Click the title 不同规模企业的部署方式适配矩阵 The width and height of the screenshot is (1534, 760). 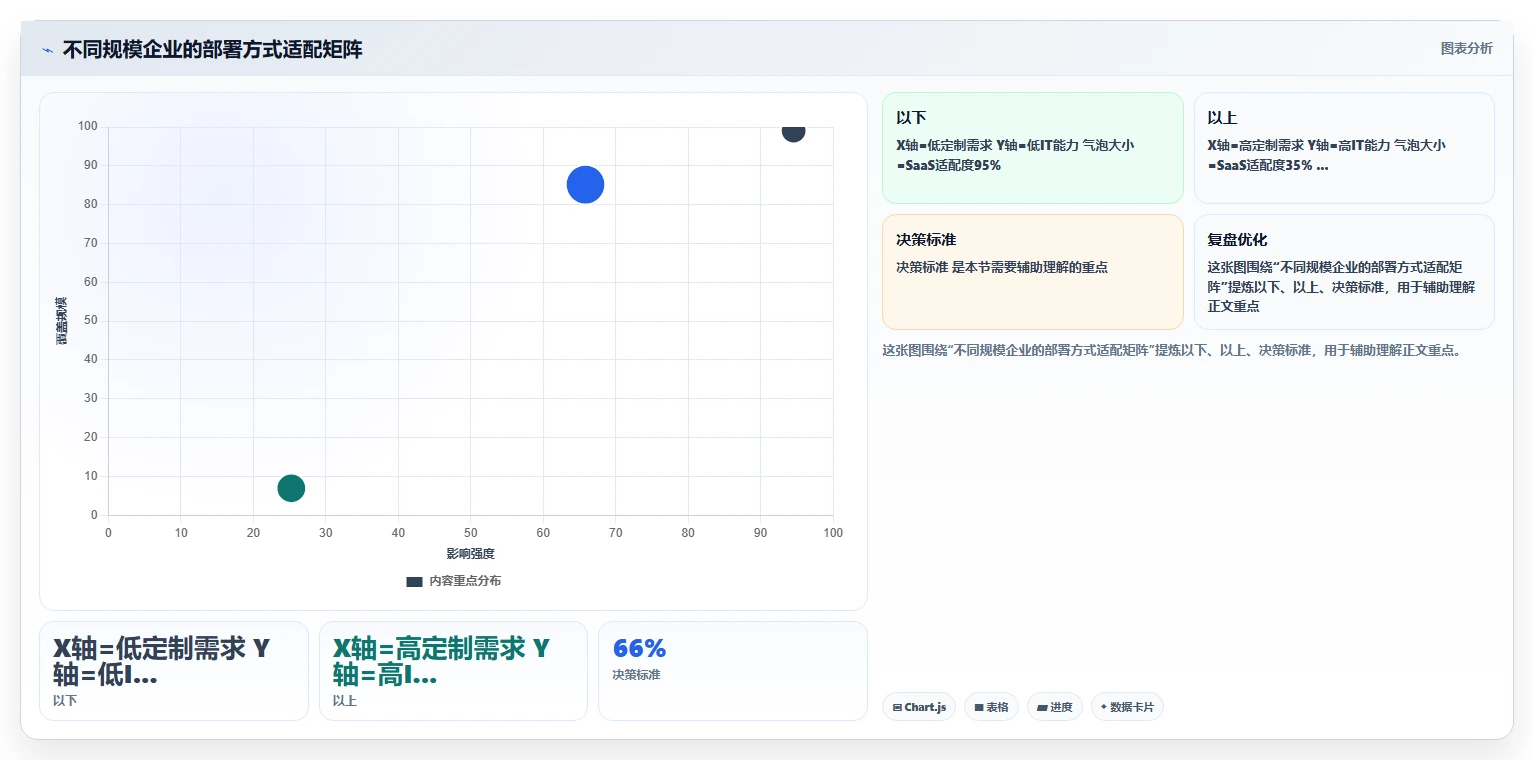(212, 49)
